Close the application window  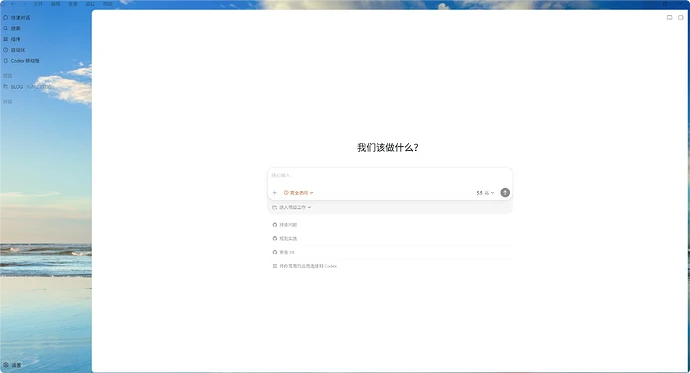pyautogui.click(x=681, y=4)
